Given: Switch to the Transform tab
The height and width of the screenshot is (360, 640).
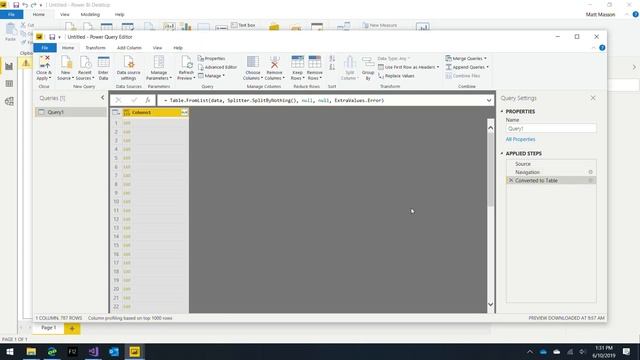Looking at the screenshot, I should pyautogui.click(x=96, y=48).
